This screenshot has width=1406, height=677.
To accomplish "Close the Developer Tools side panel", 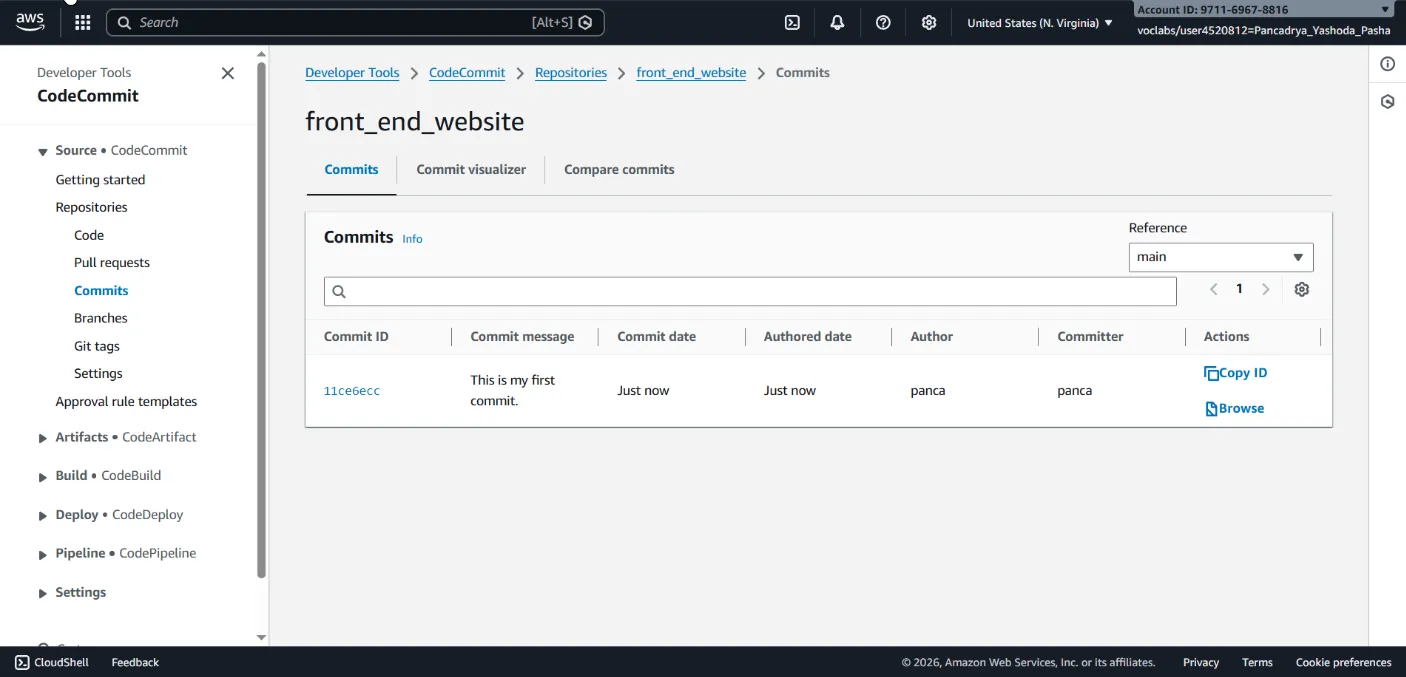I will [228, 73].
